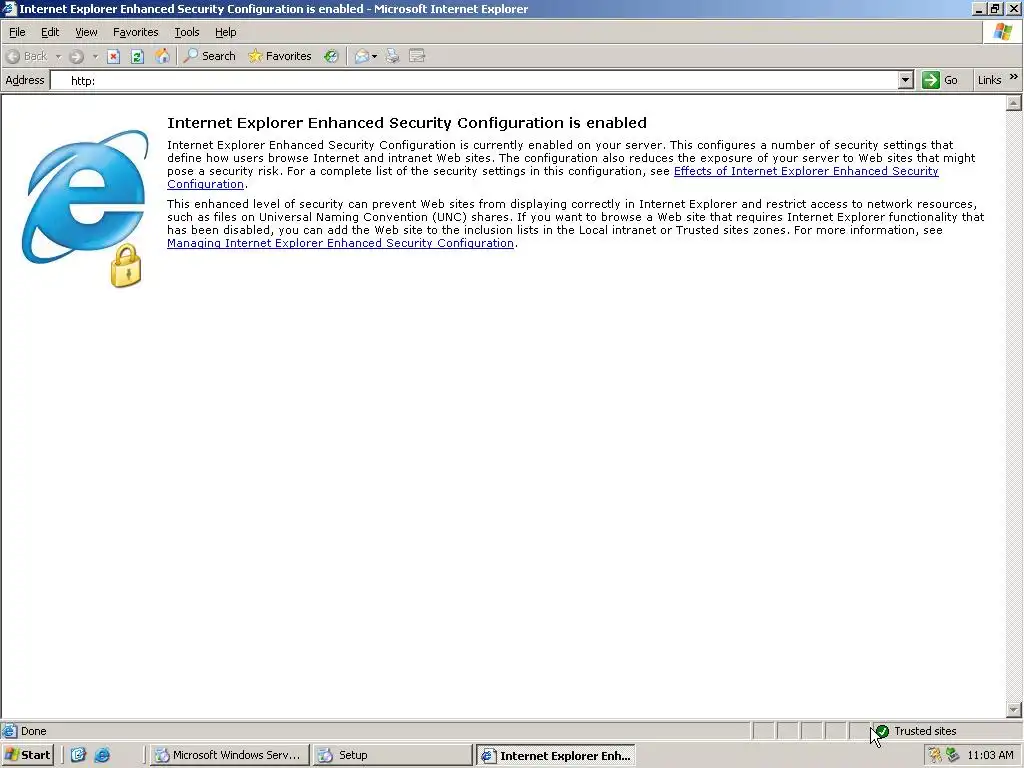Screen dimensions: 1024x768
Task: Restore the Internet Explorer window
Action: pos(996,8)
